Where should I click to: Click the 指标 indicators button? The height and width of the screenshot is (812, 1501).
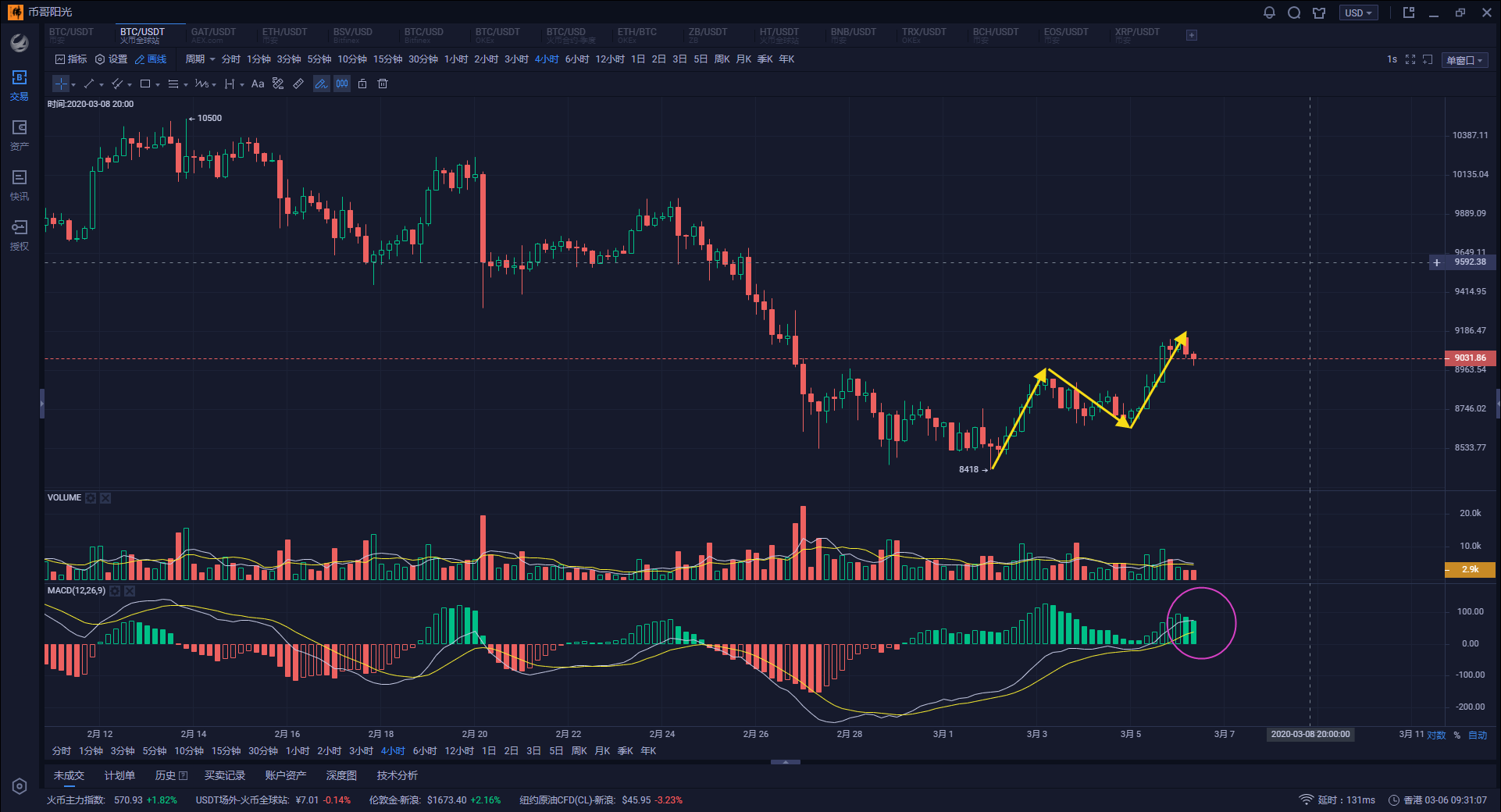point(71,59)
